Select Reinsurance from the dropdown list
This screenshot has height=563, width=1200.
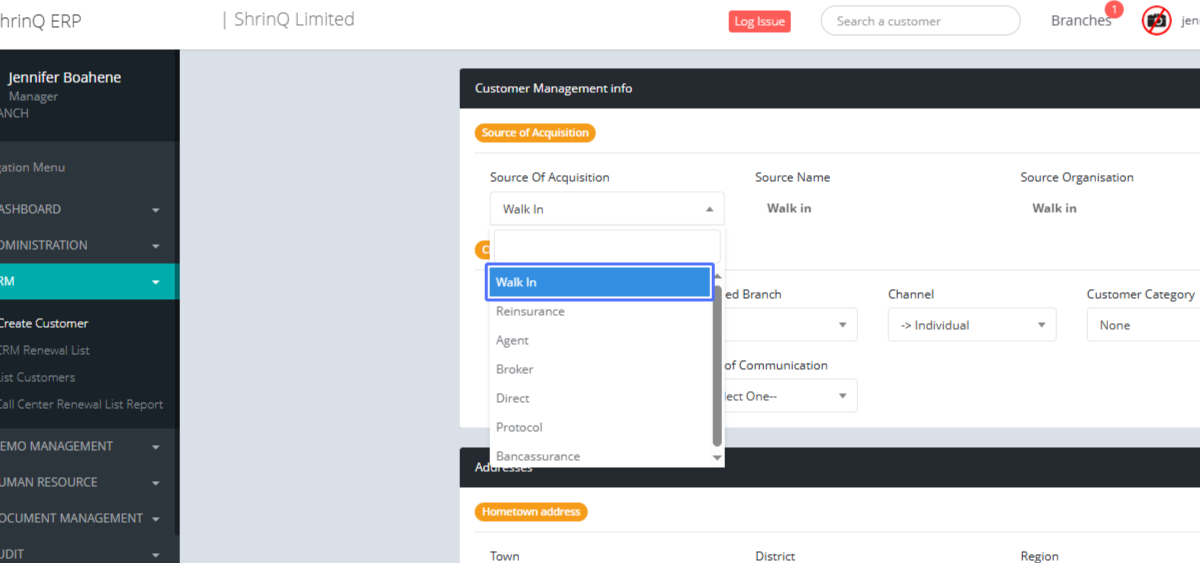coord(530,312)
